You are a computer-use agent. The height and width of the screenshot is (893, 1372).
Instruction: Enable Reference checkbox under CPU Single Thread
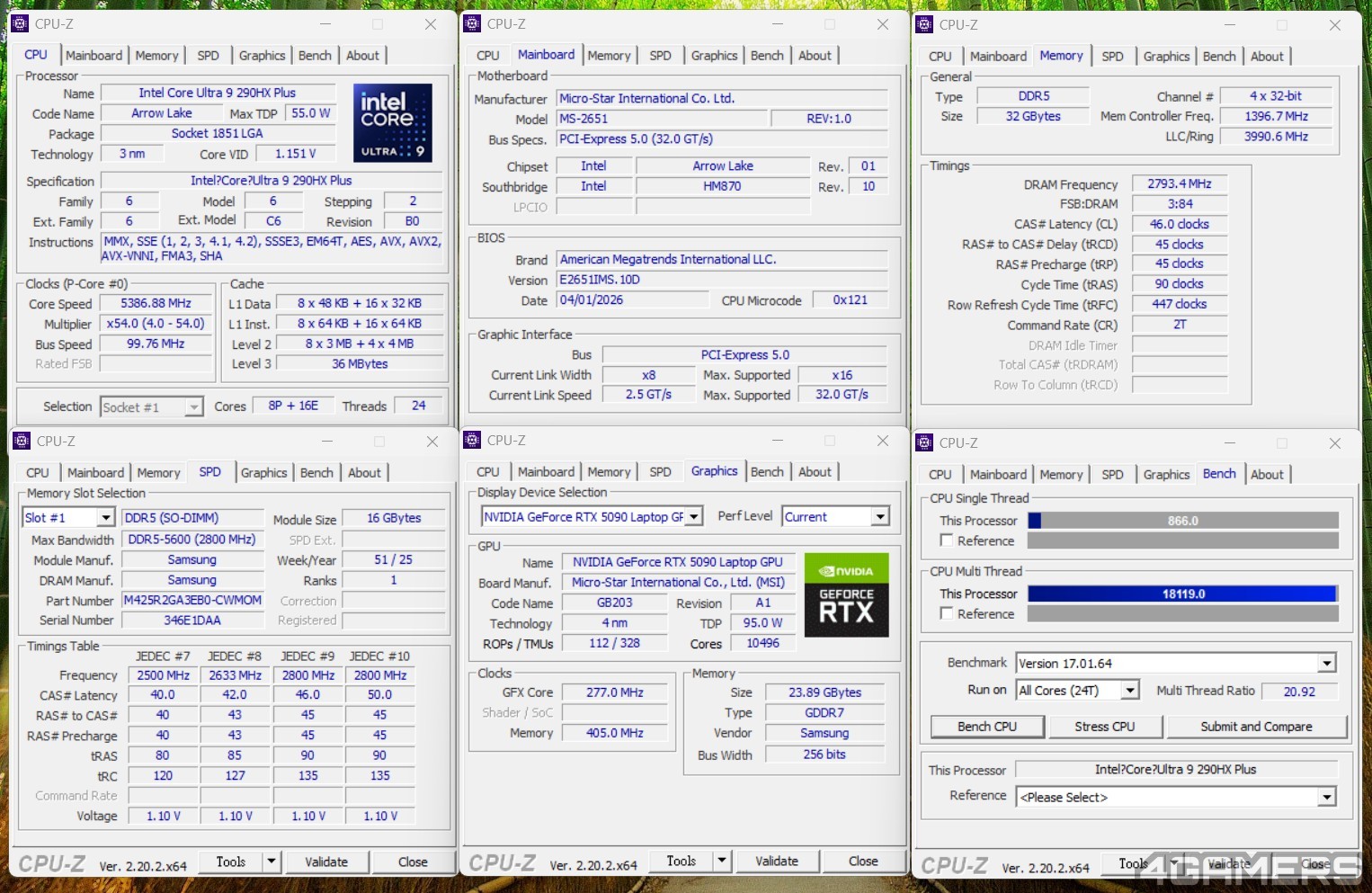pos(947,540)
